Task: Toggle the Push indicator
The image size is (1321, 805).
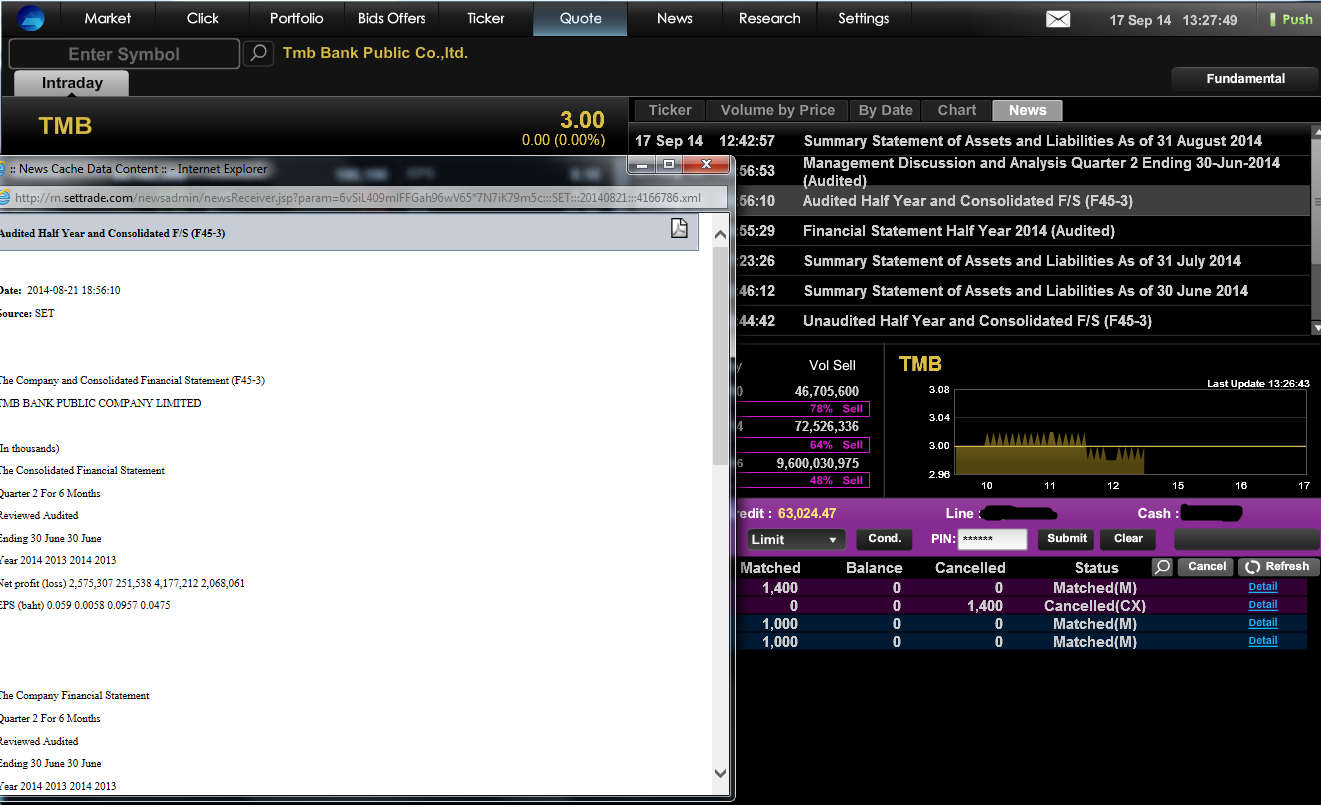Action: (1291, 19)
